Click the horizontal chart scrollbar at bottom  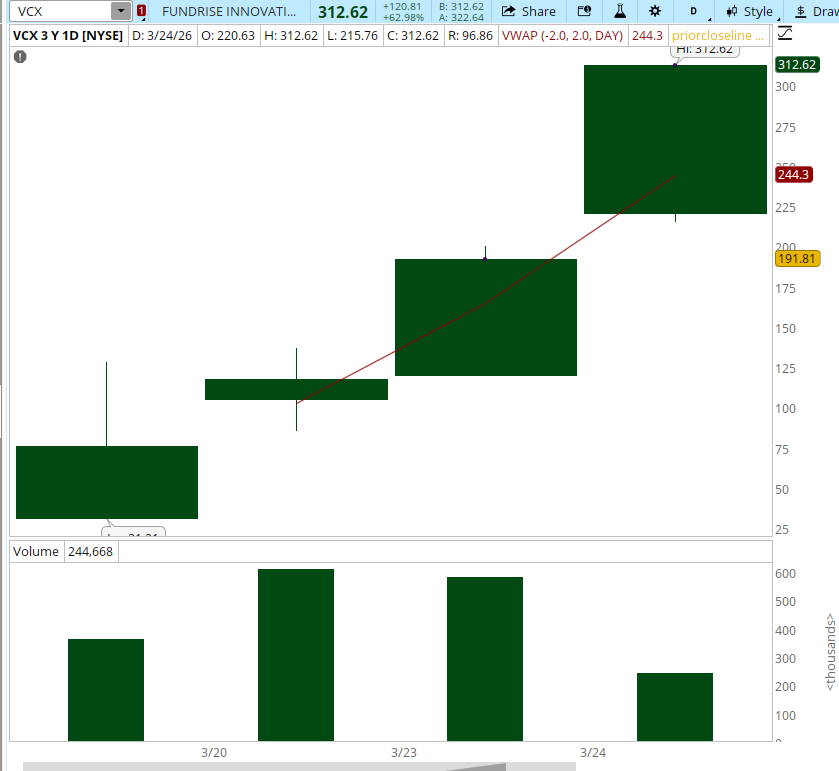click(299, 766)
